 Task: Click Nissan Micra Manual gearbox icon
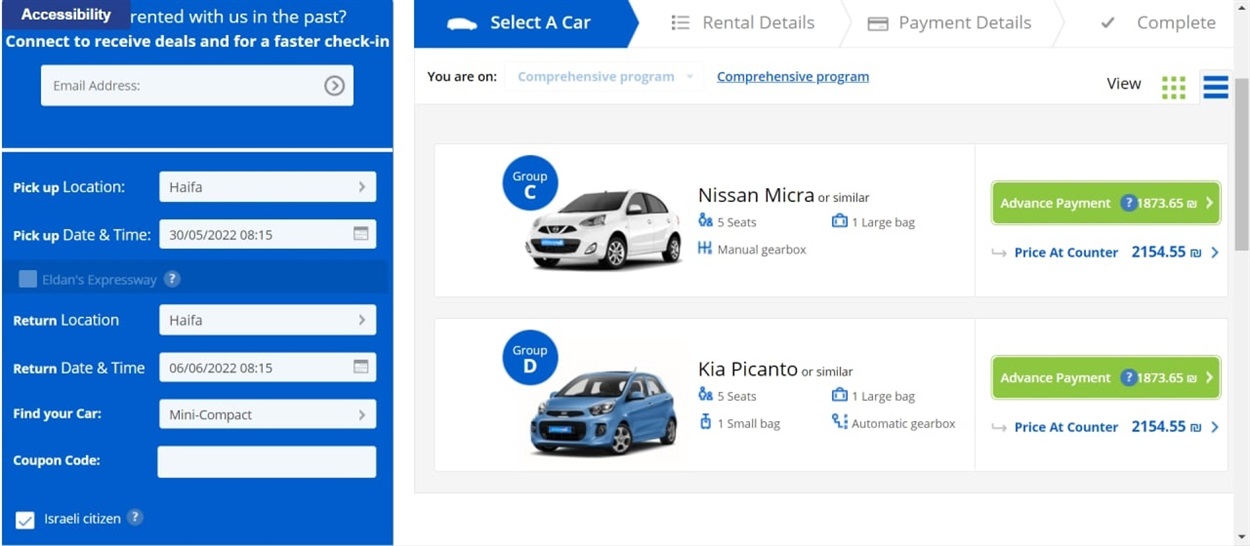[x=705, y=248]
